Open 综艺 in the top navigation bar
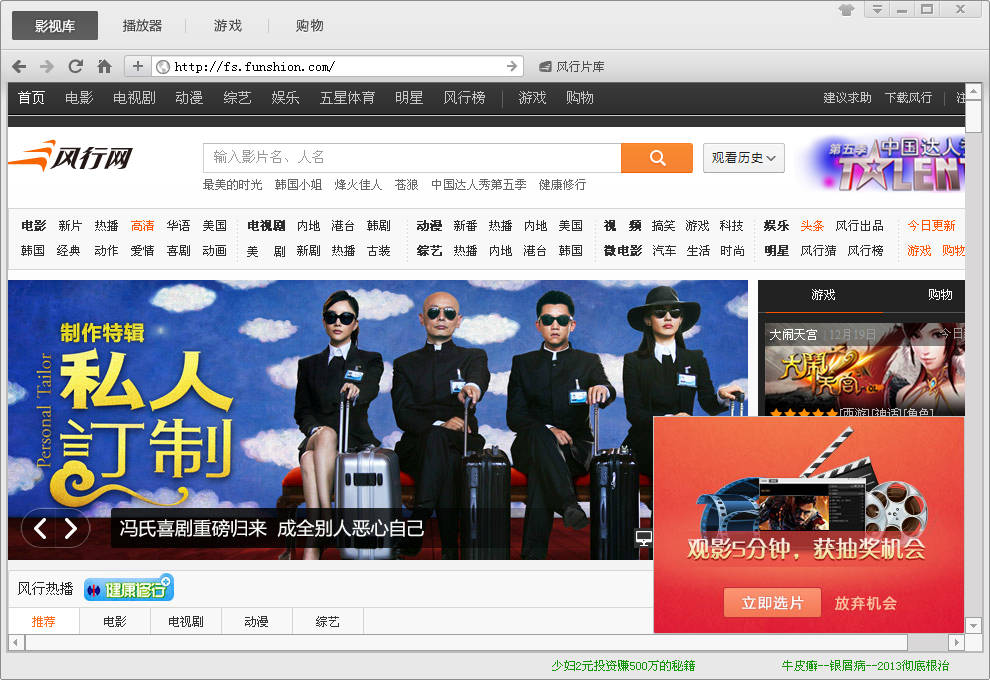This screenshot has width=990, height=680. tap(237, 98)
